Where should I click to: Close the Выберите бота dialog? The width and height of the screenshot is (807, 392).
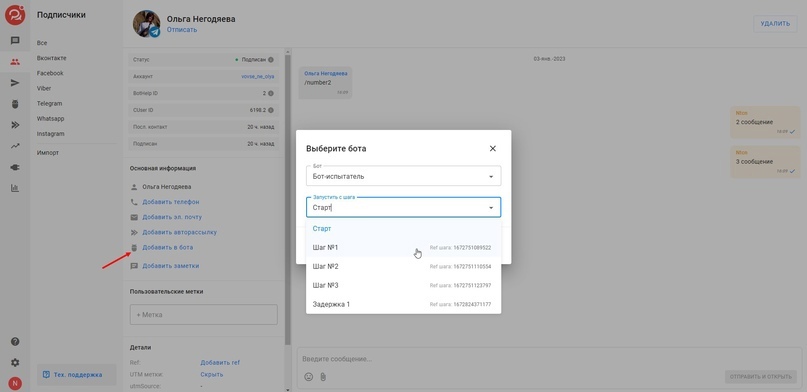(x=493, y=149)
